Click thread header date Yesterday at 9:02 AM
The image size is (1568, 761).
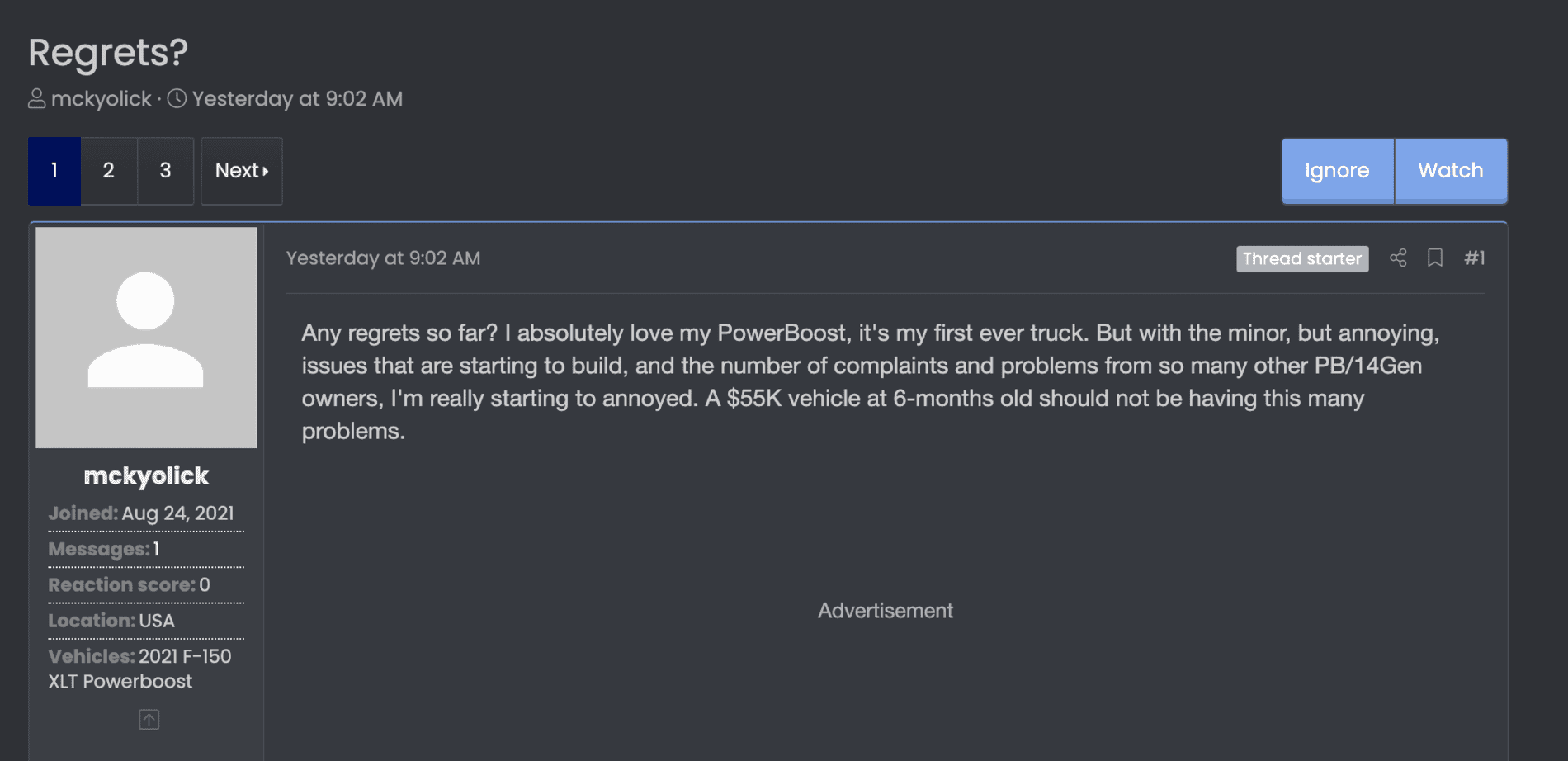(297, 99)
